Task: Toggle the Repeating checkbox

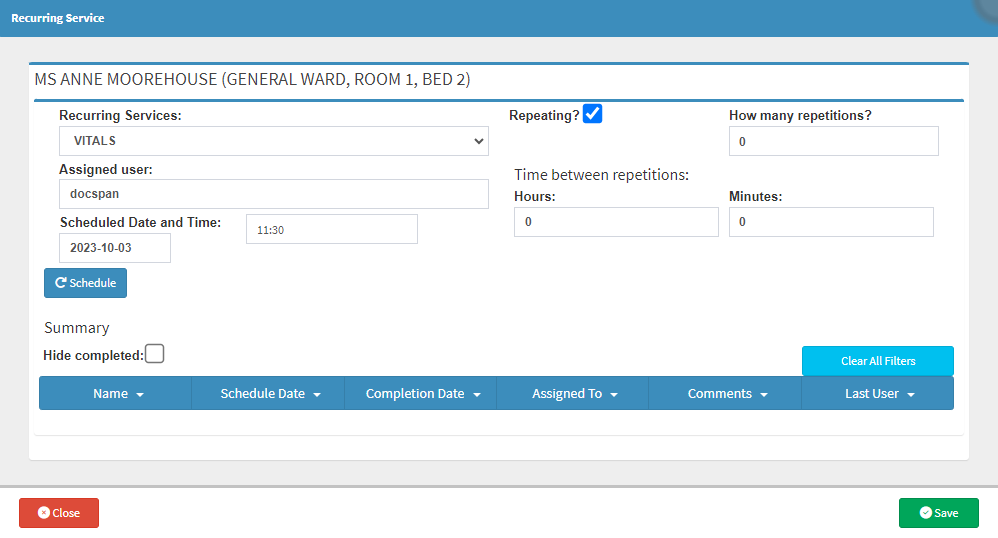Action: pyautogui.click(x=593, y=114)
